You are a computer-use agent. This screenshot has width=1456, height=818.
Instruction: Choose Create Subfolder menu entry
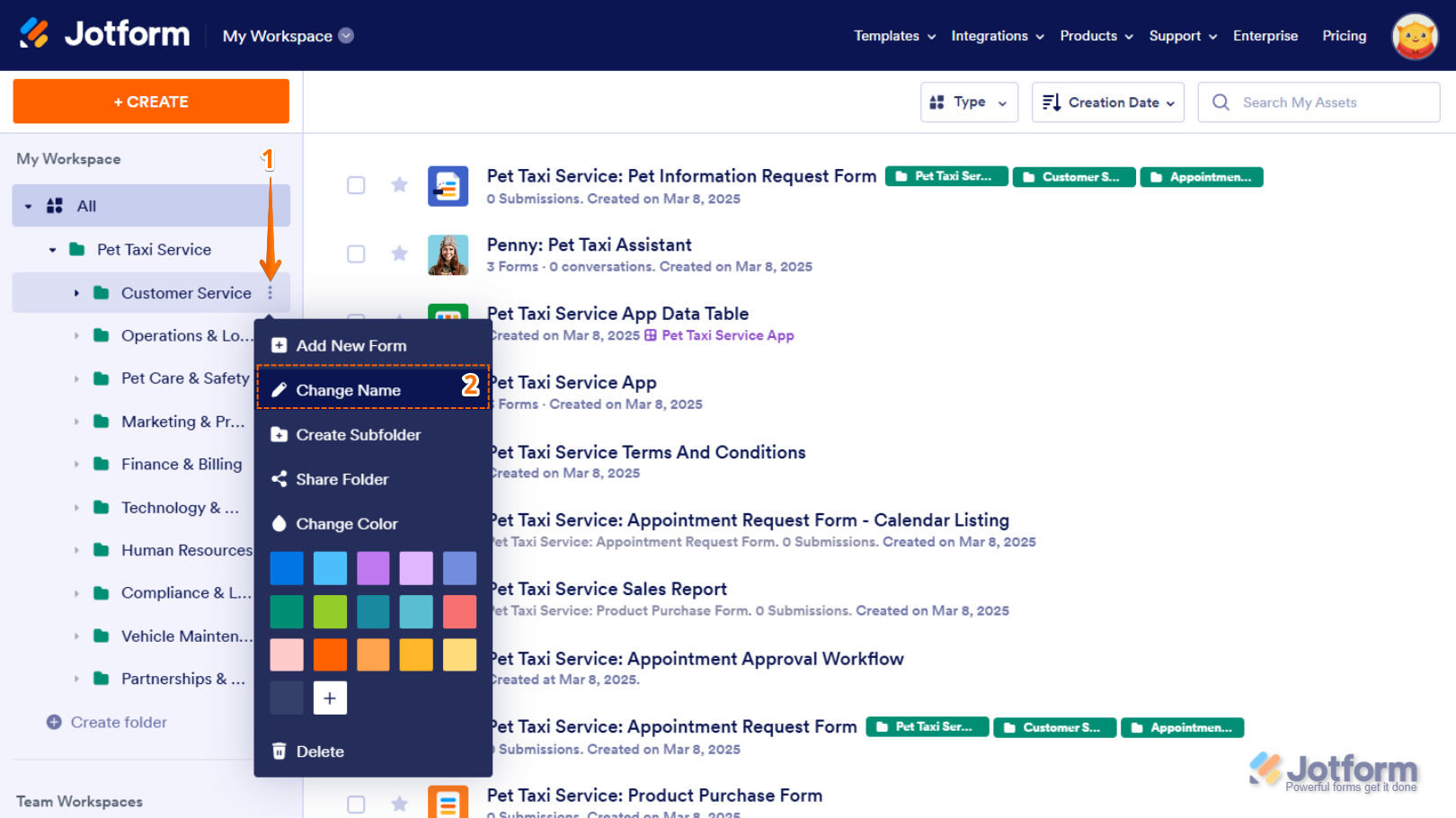(x=373, y=434)
